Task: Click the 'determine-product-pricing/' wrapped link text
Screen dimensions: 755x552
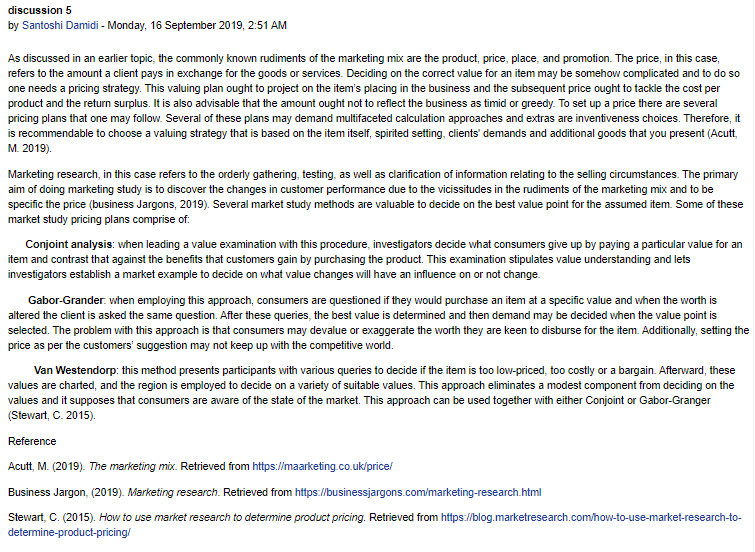Action: click(x=69, y=532)
